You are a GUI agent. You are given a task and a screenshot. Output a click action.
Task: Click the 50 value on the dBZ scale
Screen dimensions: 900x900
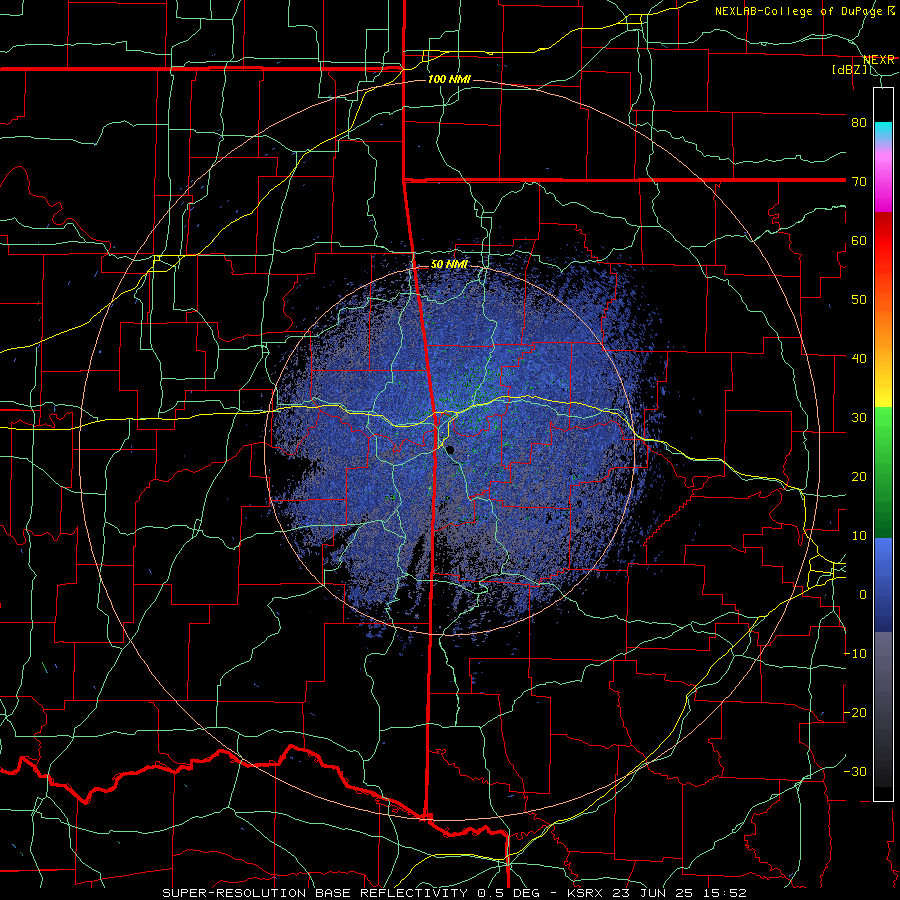click(859, 300)
